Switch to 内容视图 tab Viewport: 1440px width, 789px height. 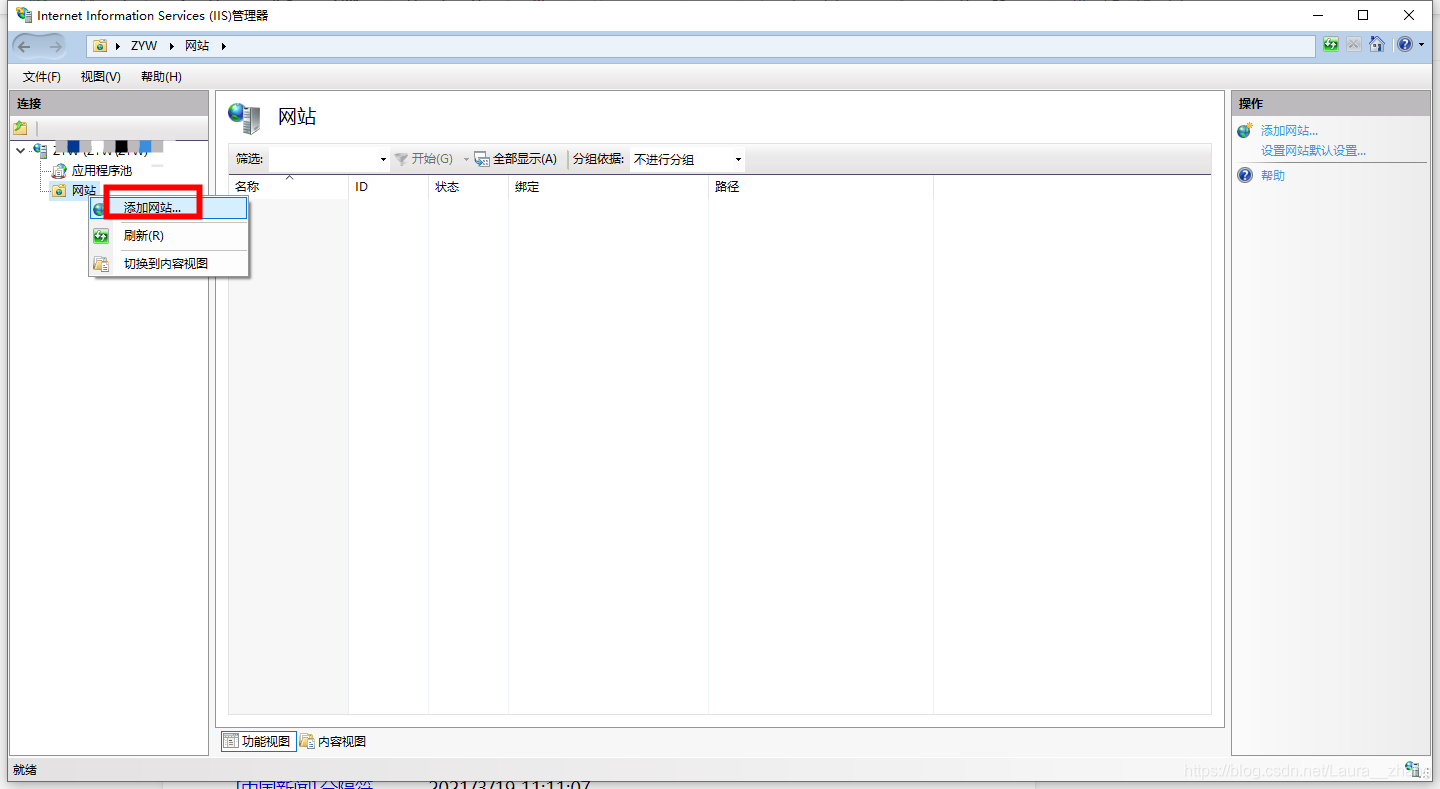(x=333, y=741)
